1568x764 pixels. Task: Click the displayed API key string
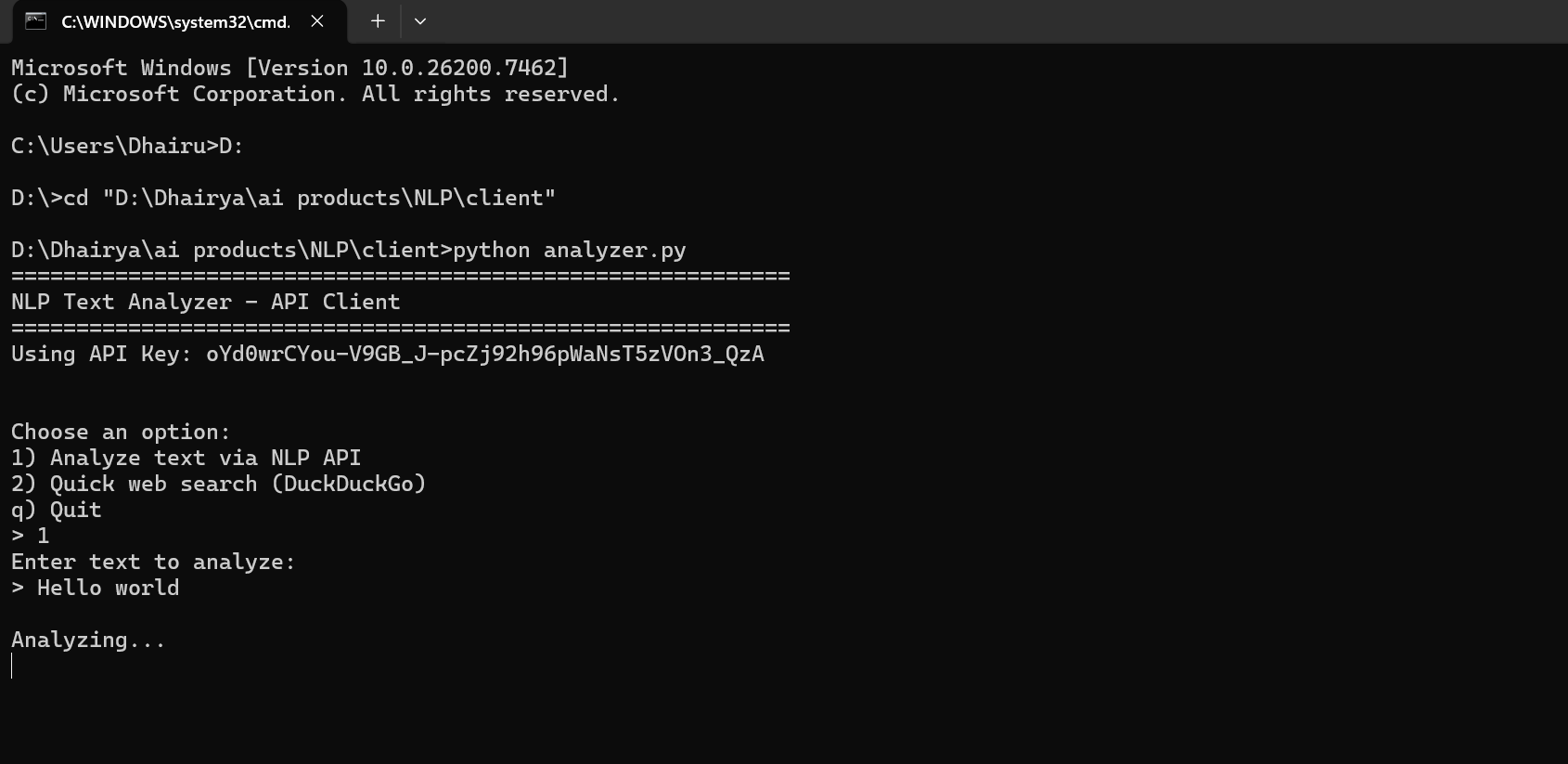point(484,354)
